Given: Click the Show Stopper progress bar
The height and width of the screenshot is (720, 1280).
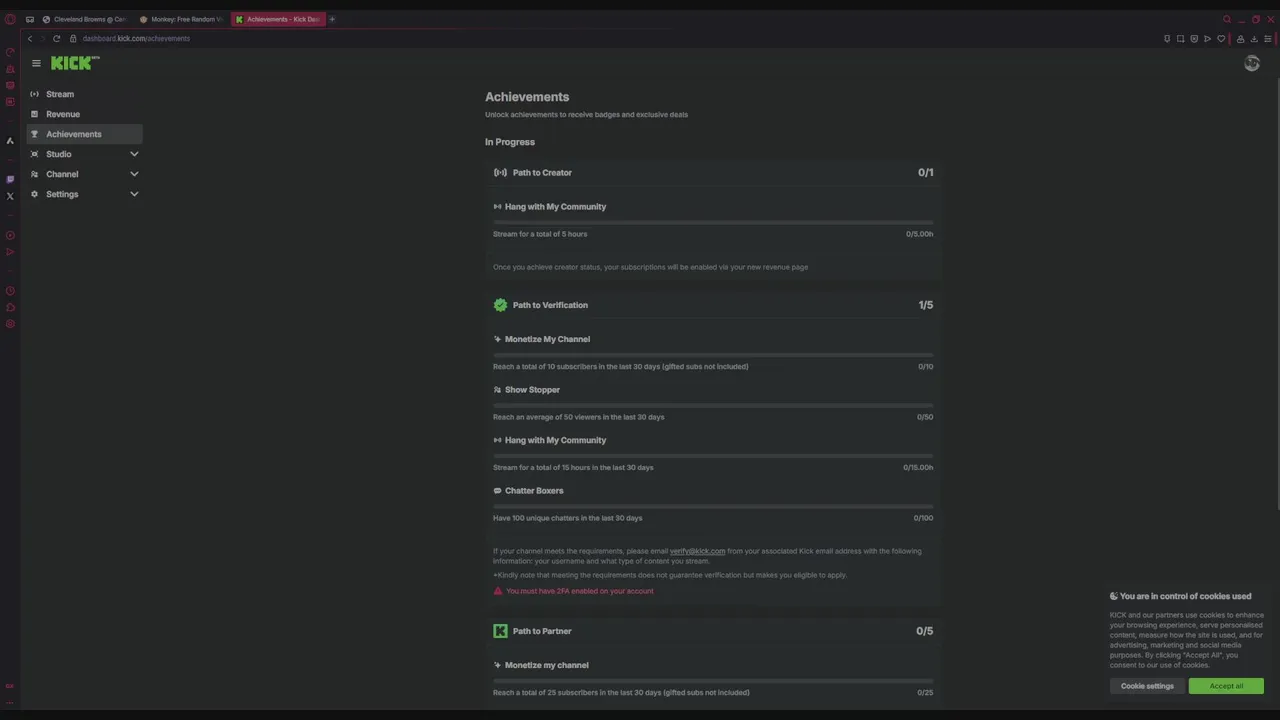Looking at the screenshot, I should tap(713, 405).
